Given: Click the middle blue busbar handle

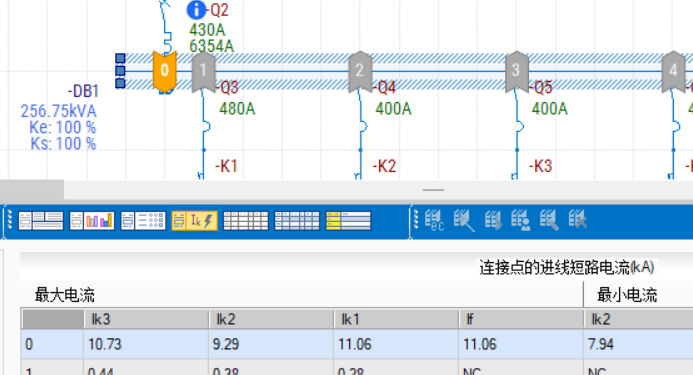Looking at the screenshot, I should (120, 71).
